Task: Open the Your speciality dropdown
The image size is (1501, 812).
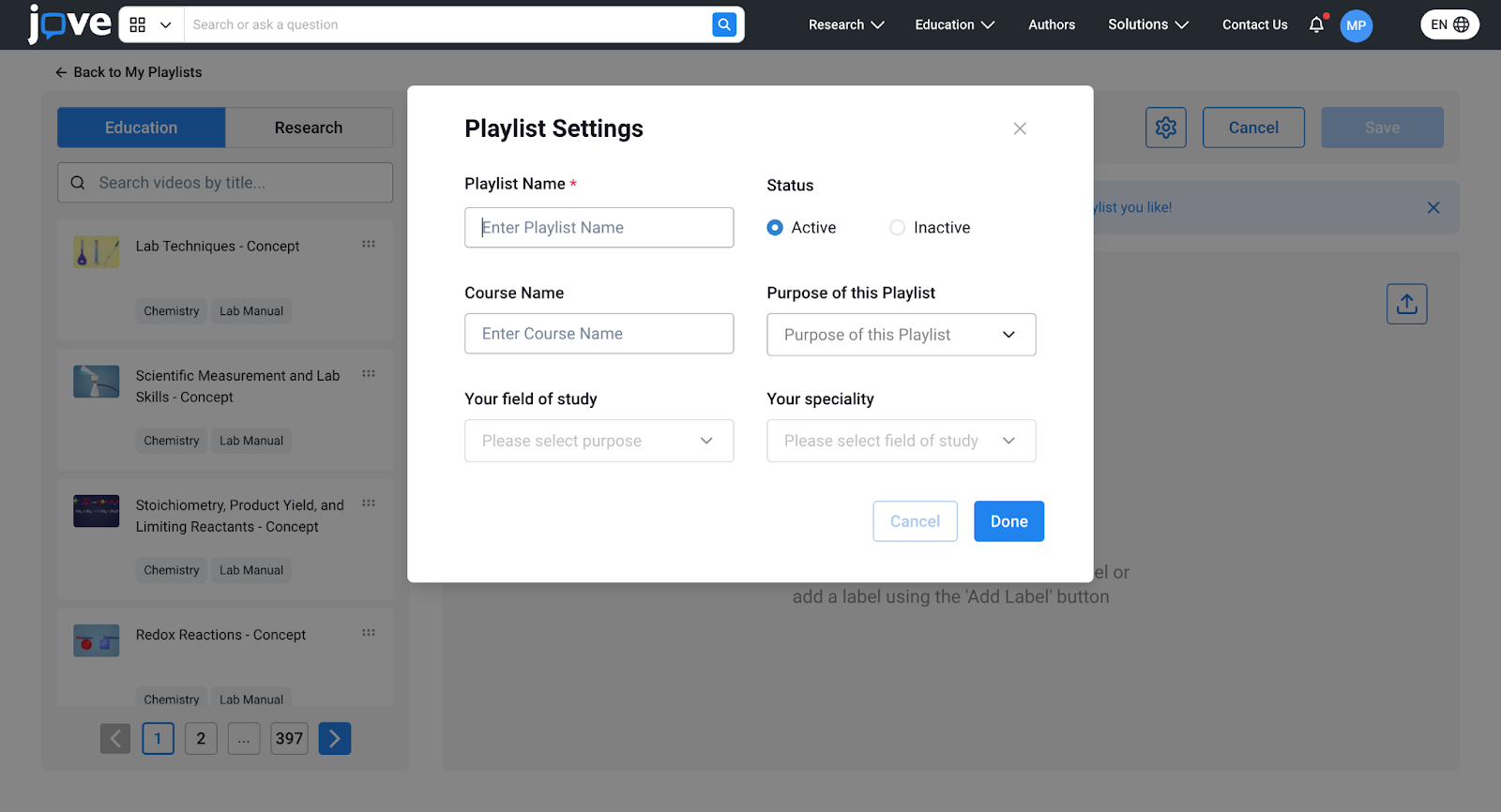Action: tap(902, 441)
